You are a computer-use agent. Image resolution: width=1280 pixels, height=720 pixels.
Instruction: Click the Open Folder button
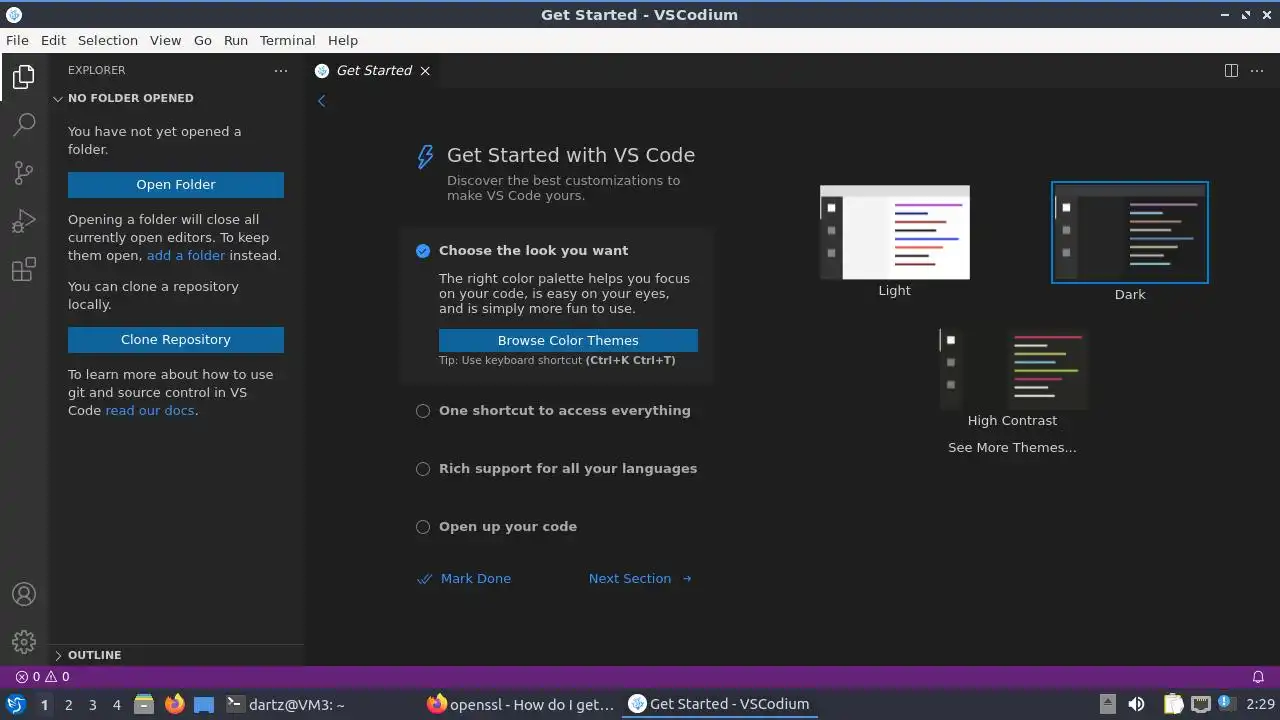point(176,185)
